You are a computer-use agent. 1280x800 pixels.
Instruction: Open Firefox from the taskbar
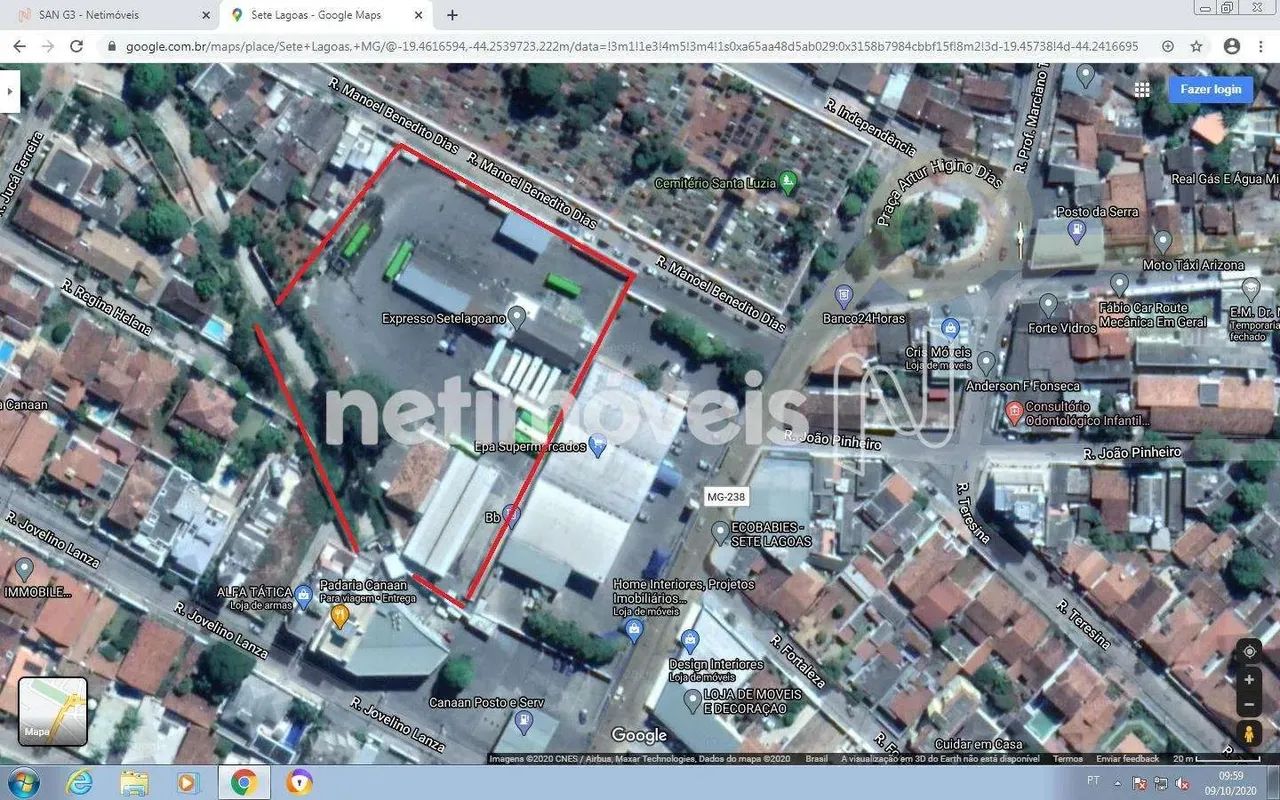click(x=297, y=780)
